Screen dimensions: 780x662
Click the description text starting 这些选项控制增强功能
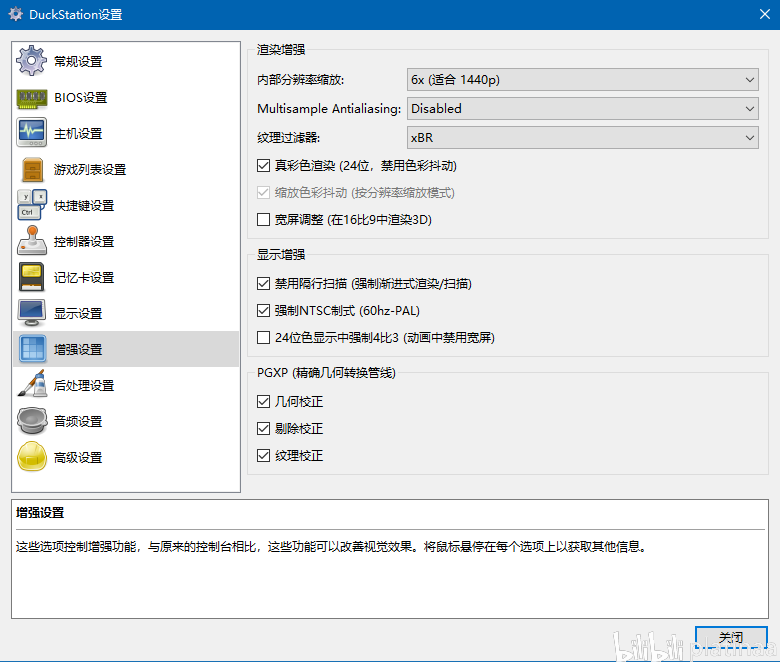[331, 547]
